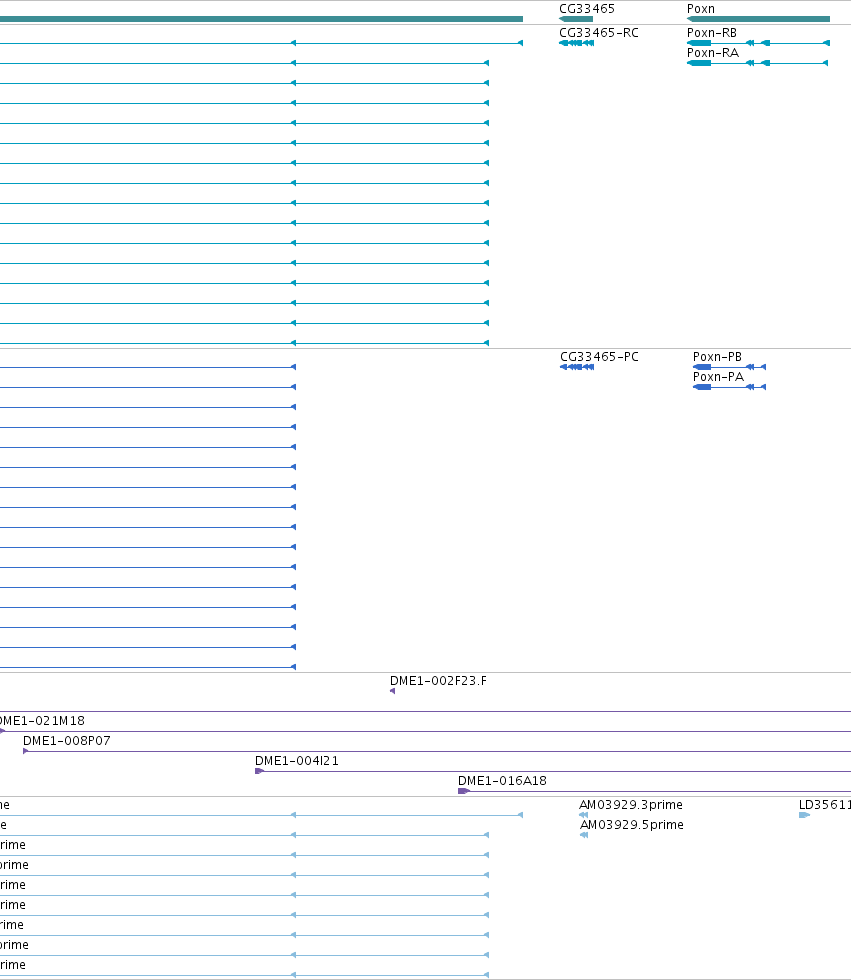This screenshot has width=851, height=980.
Task: Open the DME1-008P07 BAC feature
Action: [x=437, y=751]
